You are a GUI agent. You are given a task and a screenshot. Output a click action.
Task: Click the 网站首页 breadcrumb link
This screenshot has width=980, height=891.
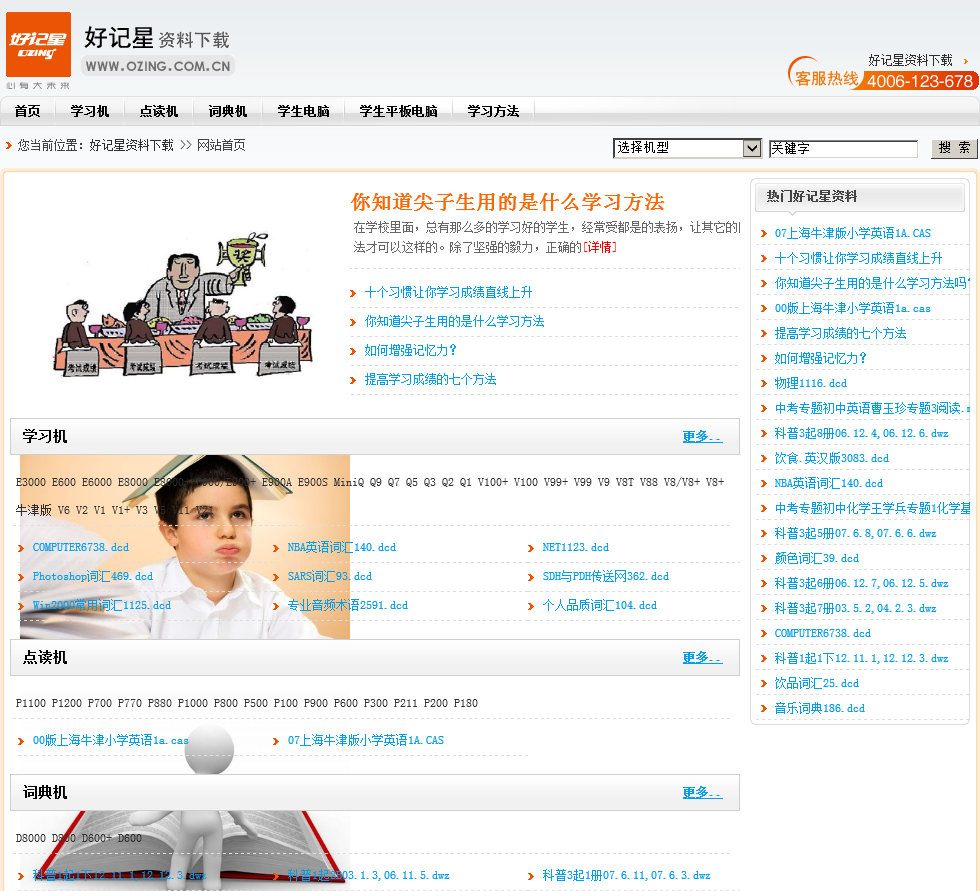pos(221,146)
